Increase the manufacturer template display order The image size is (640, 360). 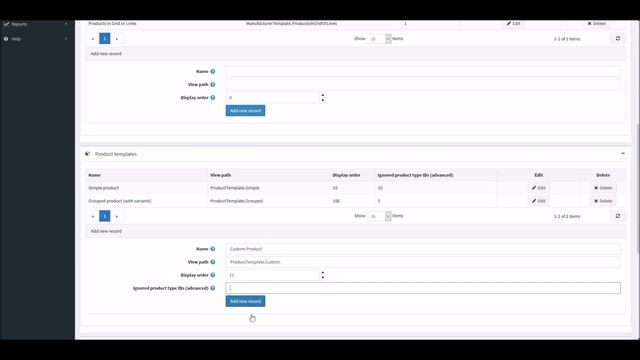tap(323, 95)
